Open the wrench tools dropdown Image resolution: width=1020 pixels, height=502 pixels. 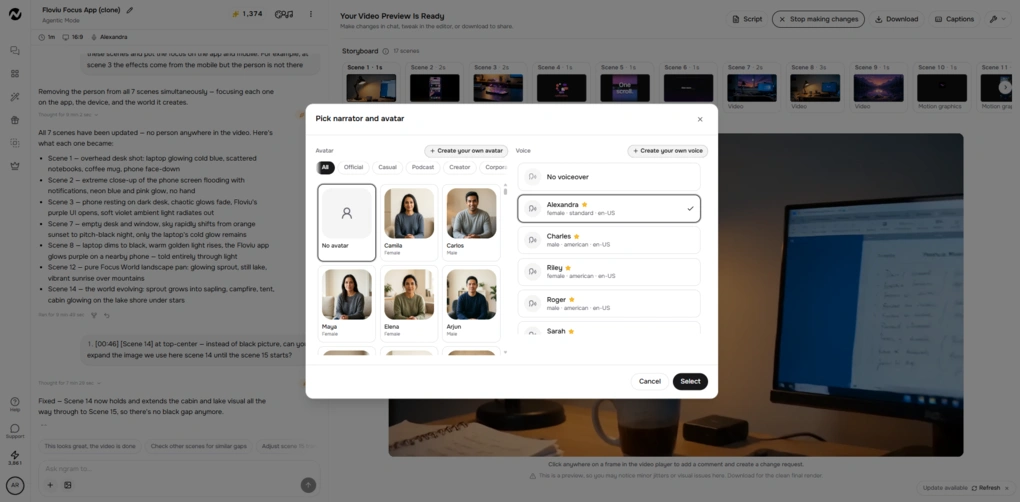coord(997,20)
